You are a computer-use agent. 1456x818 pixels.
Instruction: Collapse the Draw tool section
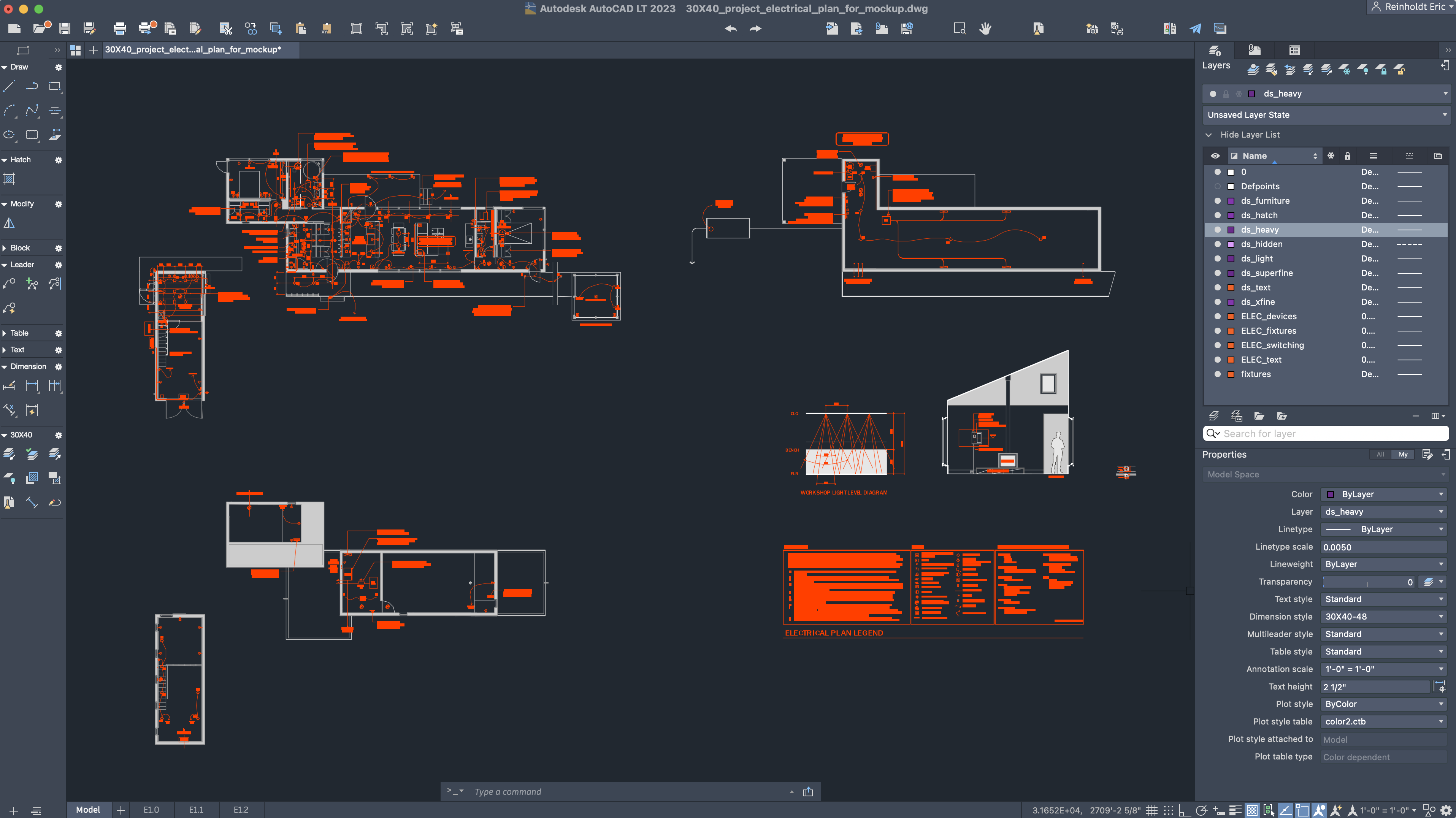tap(5, 67)
